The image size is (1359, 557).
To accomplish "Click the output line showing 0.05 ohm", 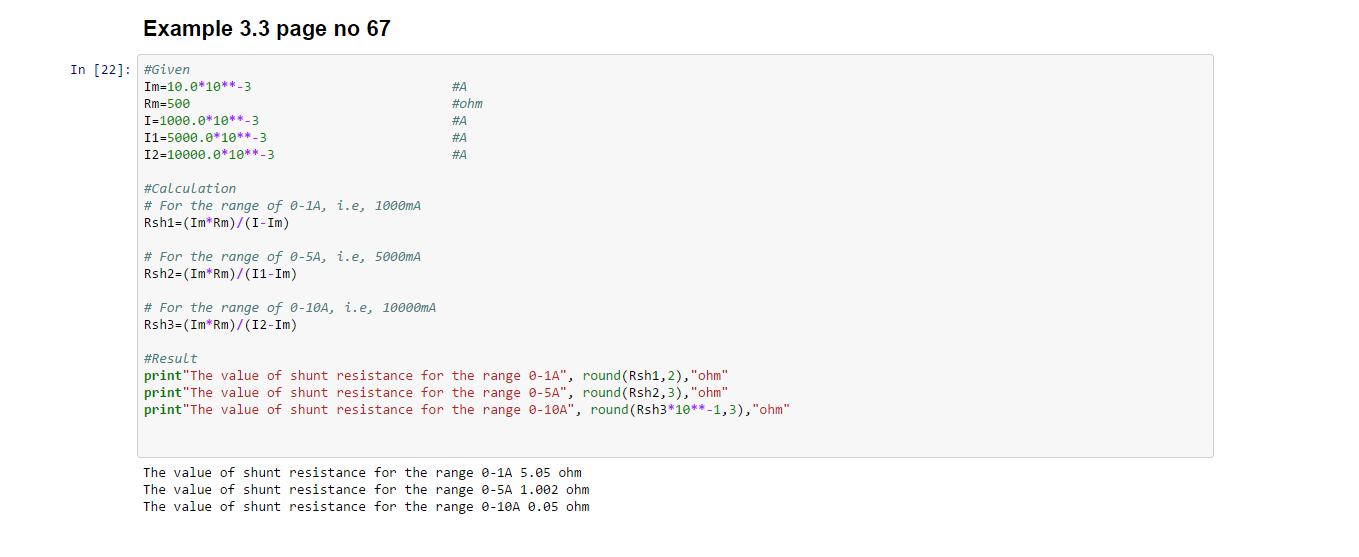I will [366, 507].
